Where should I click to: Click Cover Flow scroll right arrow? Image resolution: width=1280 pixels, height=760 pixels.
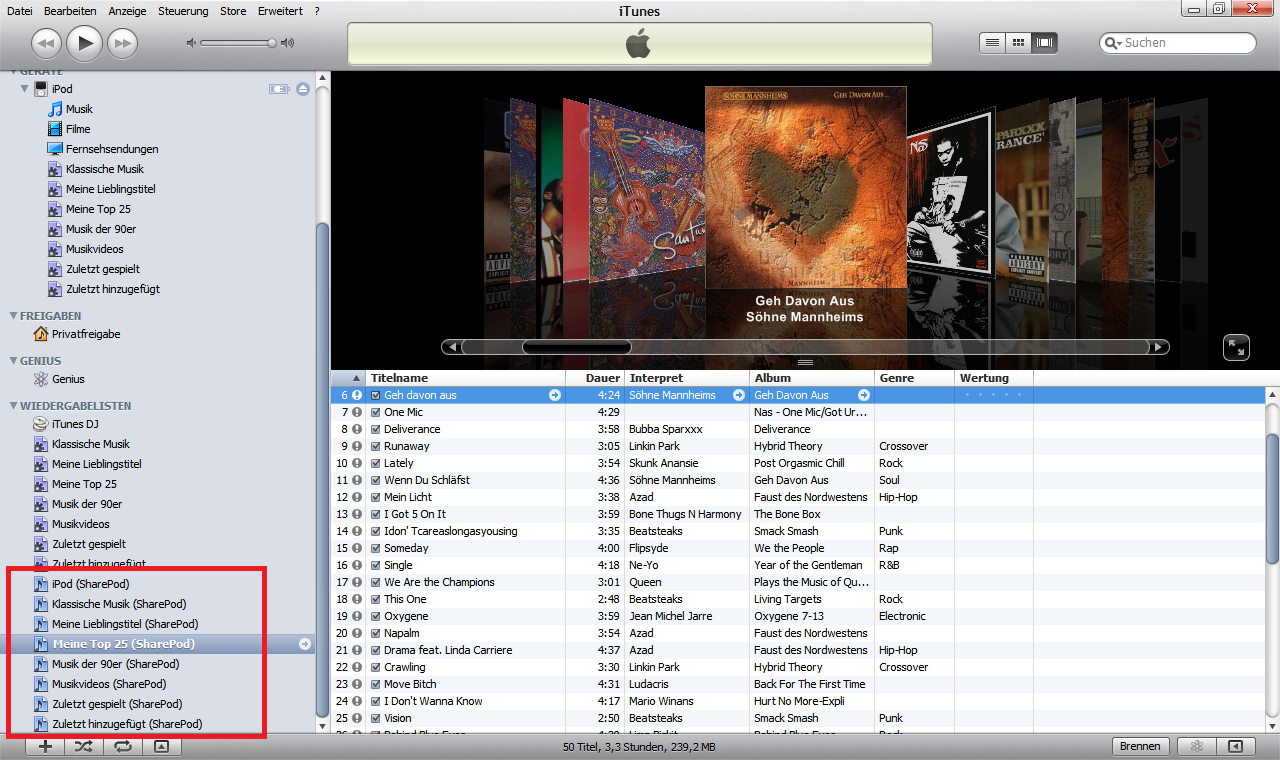point(1159,347)
